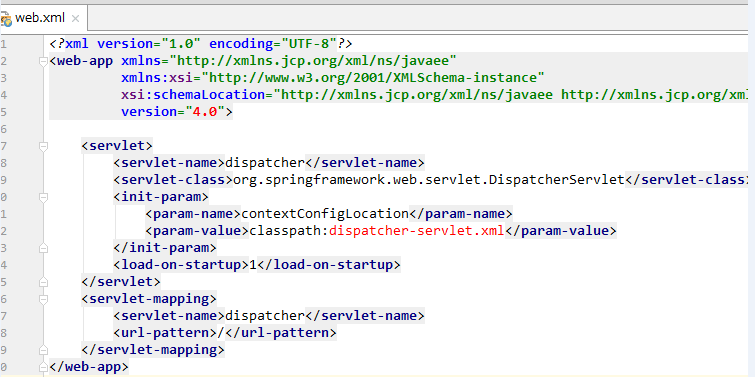Click the xmlns:xsi attribute value

pyautogui.click(x=373, y=78)
